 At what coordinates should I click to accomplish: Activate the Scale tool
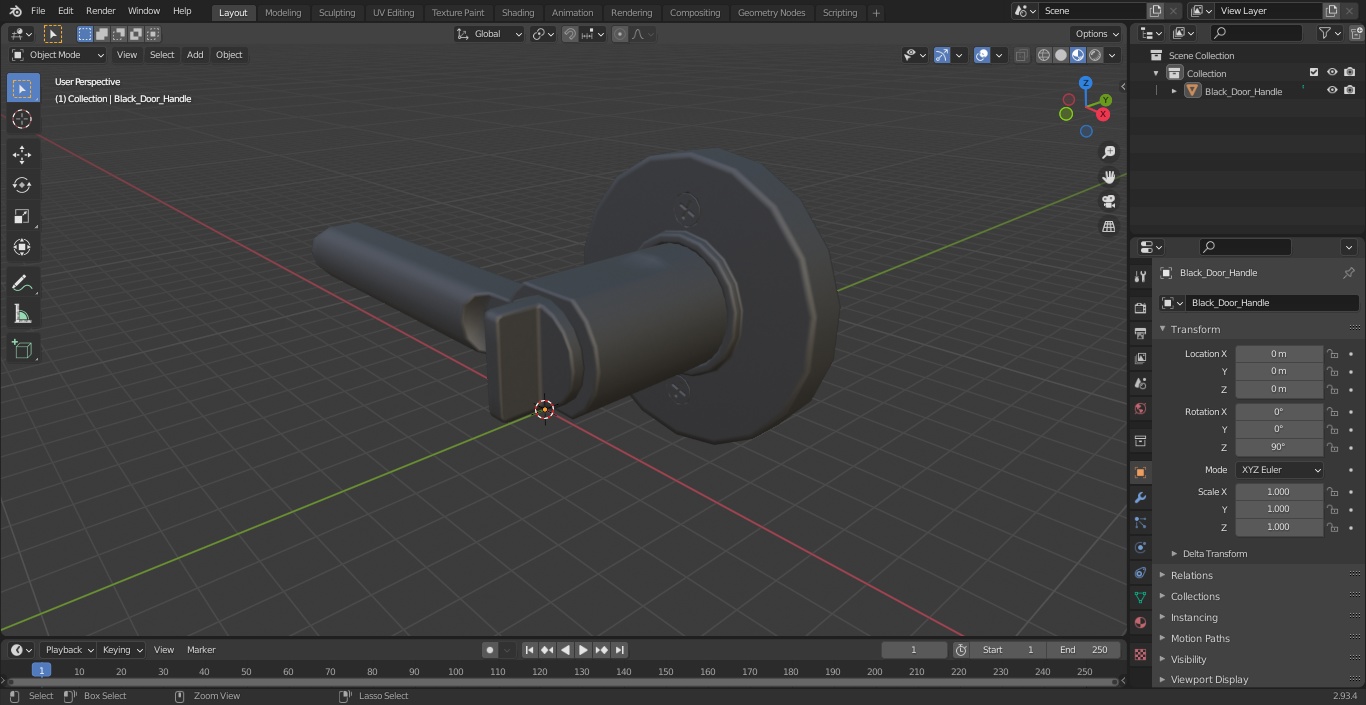click(x=22, y=216)
